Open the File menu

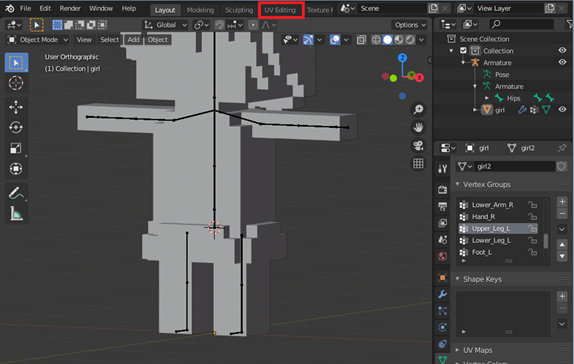[25, 8]
